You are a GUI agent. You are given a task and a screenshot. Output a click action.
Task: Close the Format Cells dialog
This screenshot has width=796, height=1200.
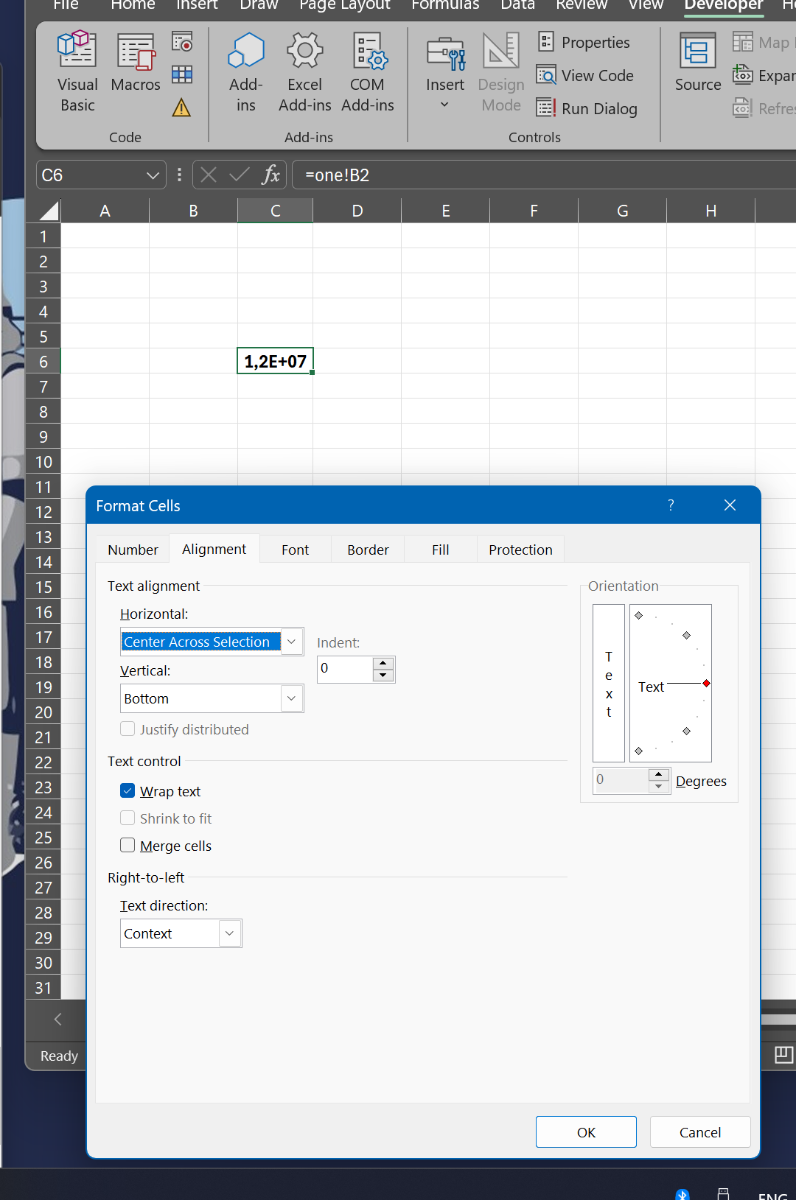click(x=730, y=505)
